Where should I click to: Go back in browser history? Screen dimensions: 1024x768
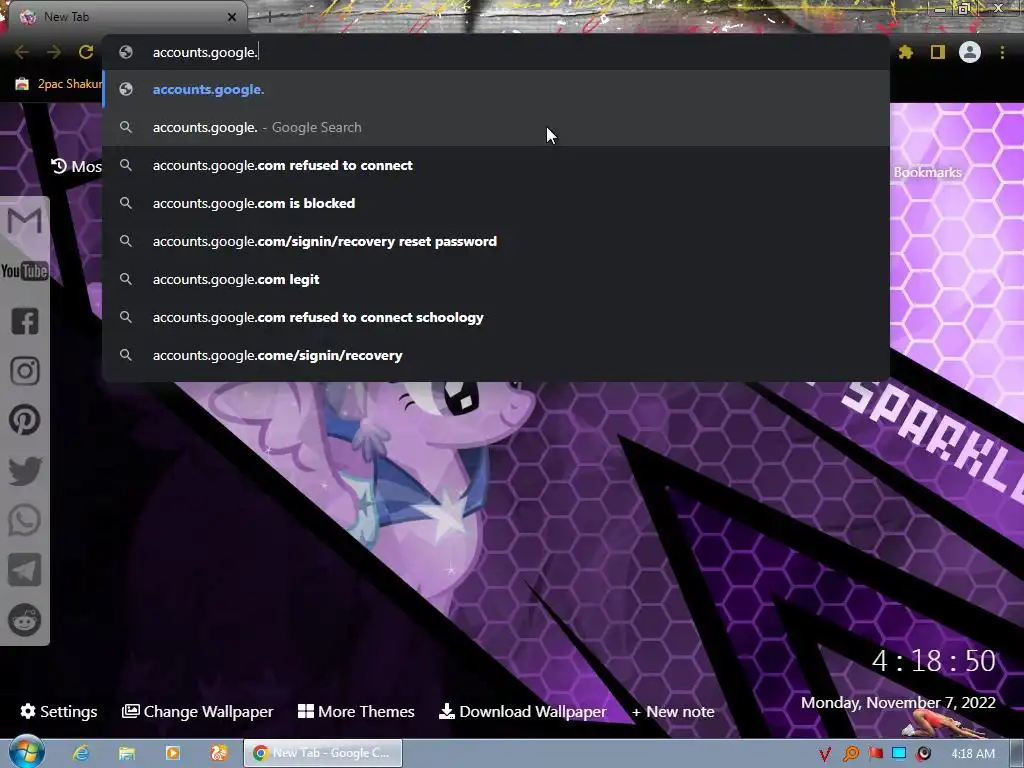(22, 52)
